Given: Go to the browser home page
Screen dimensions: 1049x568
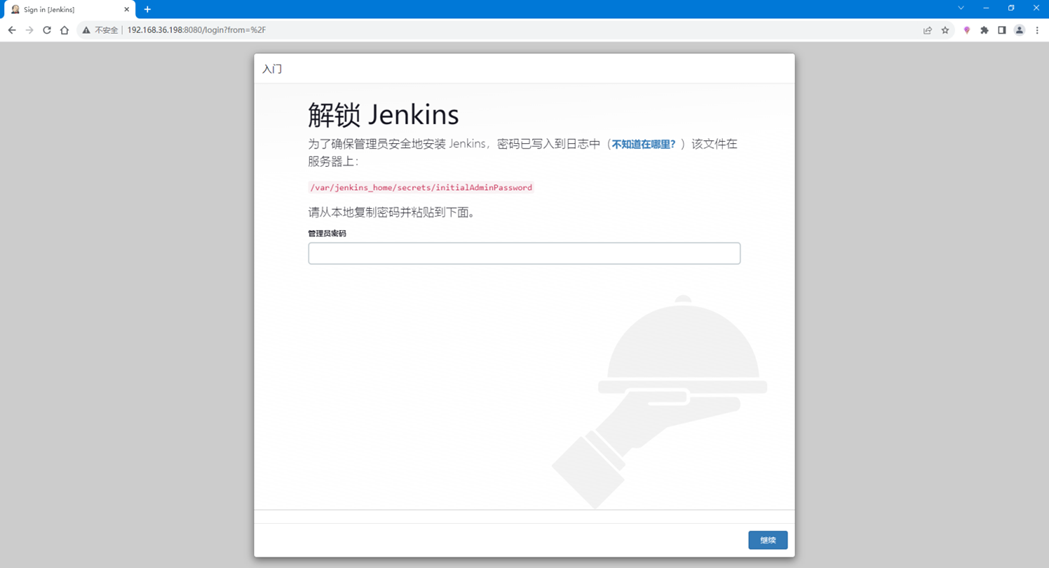Looking at the screenshot, I should 64,30.
